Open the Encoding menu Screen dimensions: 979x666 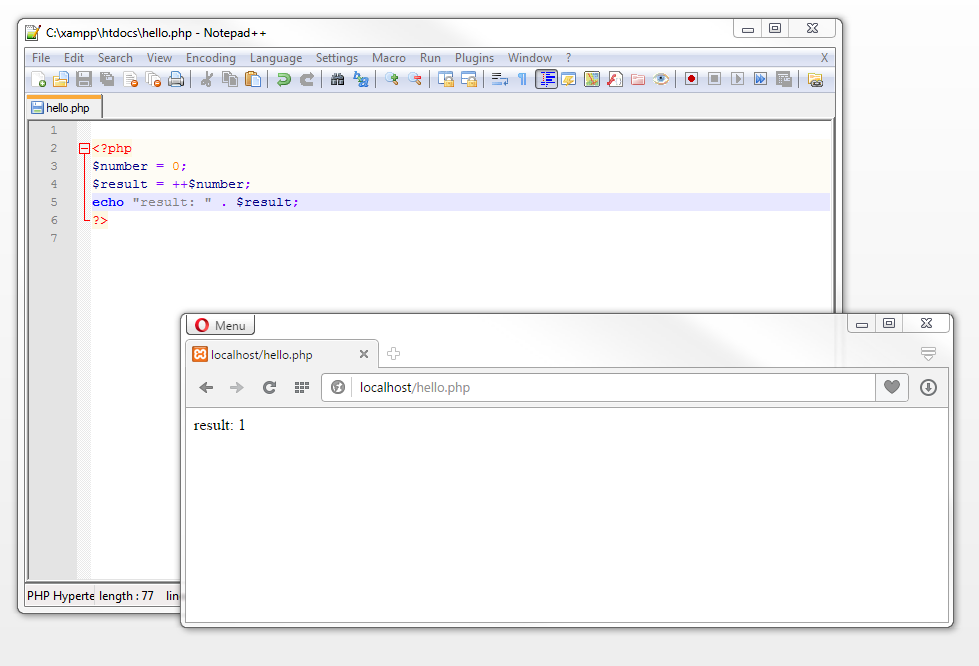coord(210,58)
